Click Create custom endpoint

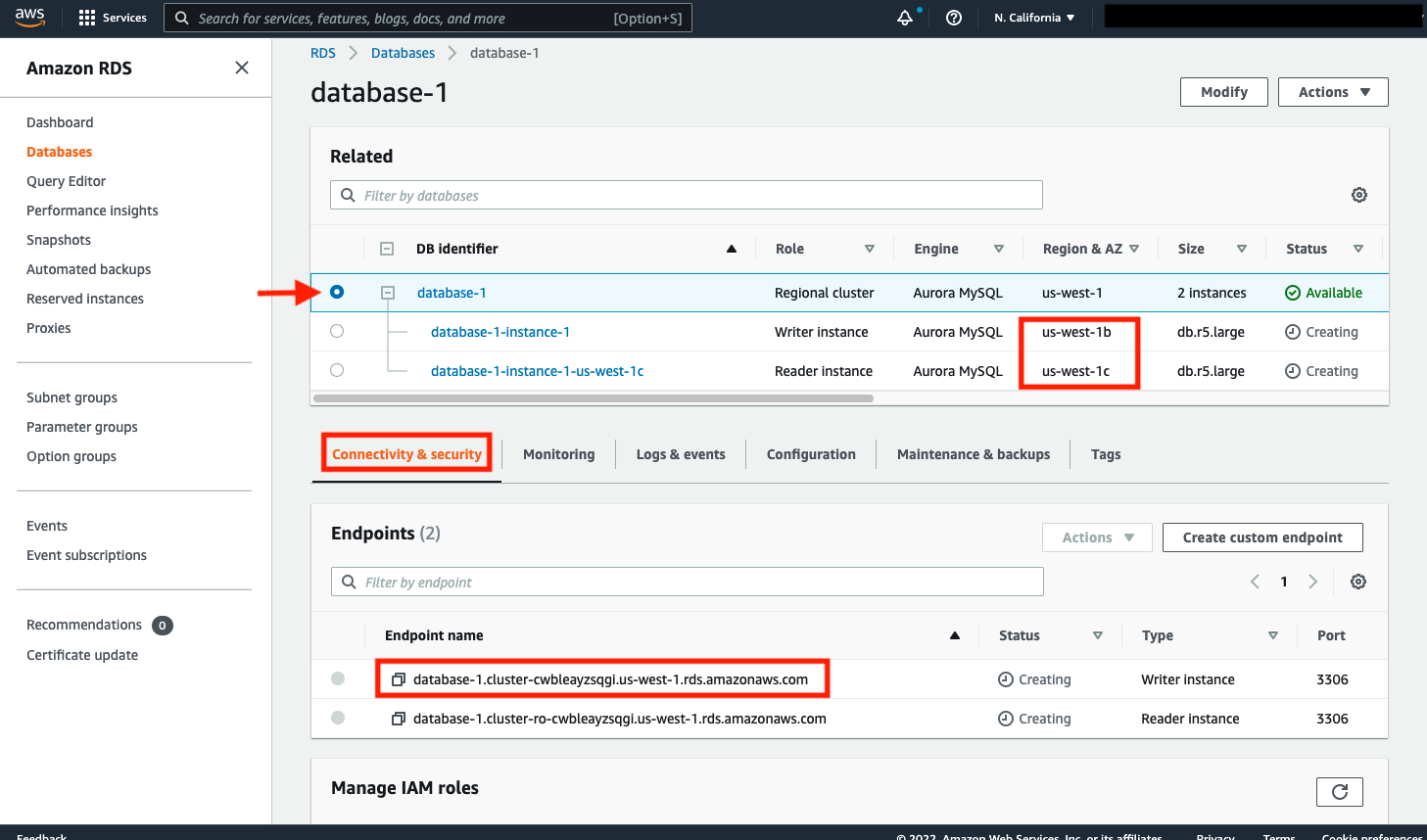click(1262, 537)
